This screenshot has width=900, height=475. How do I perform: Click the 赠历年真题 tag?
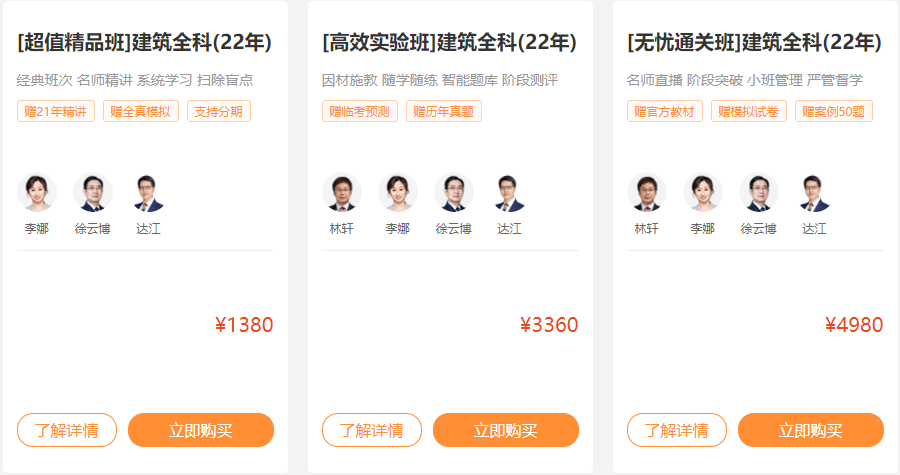coord(444,111)
